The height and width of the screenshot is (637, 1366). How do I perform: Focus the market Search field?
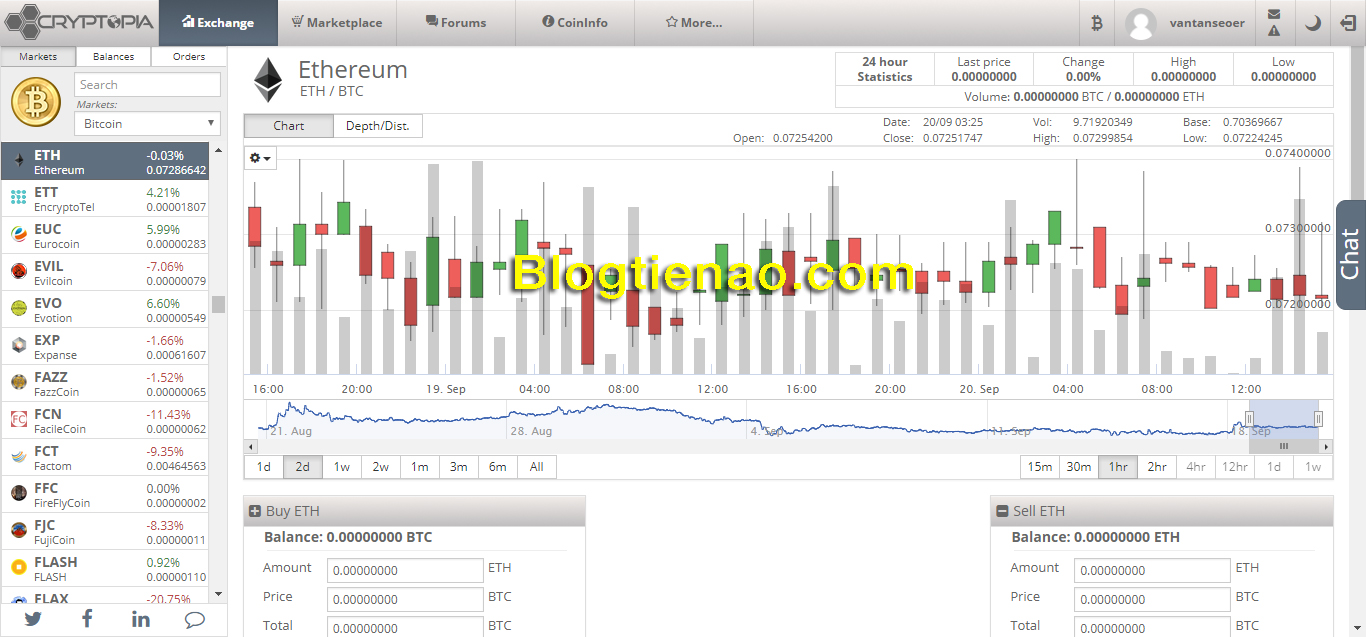pyautogui.click(x=148, y=85)
